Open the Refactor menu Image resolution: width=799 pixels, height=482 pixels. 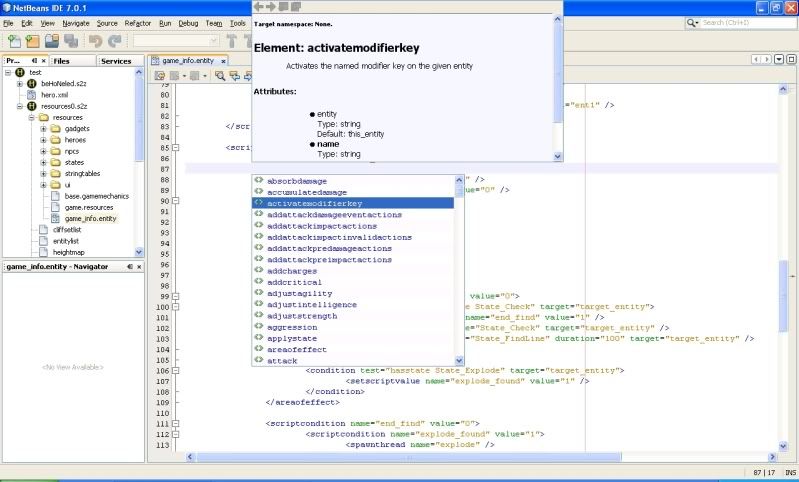click(138, 22)
